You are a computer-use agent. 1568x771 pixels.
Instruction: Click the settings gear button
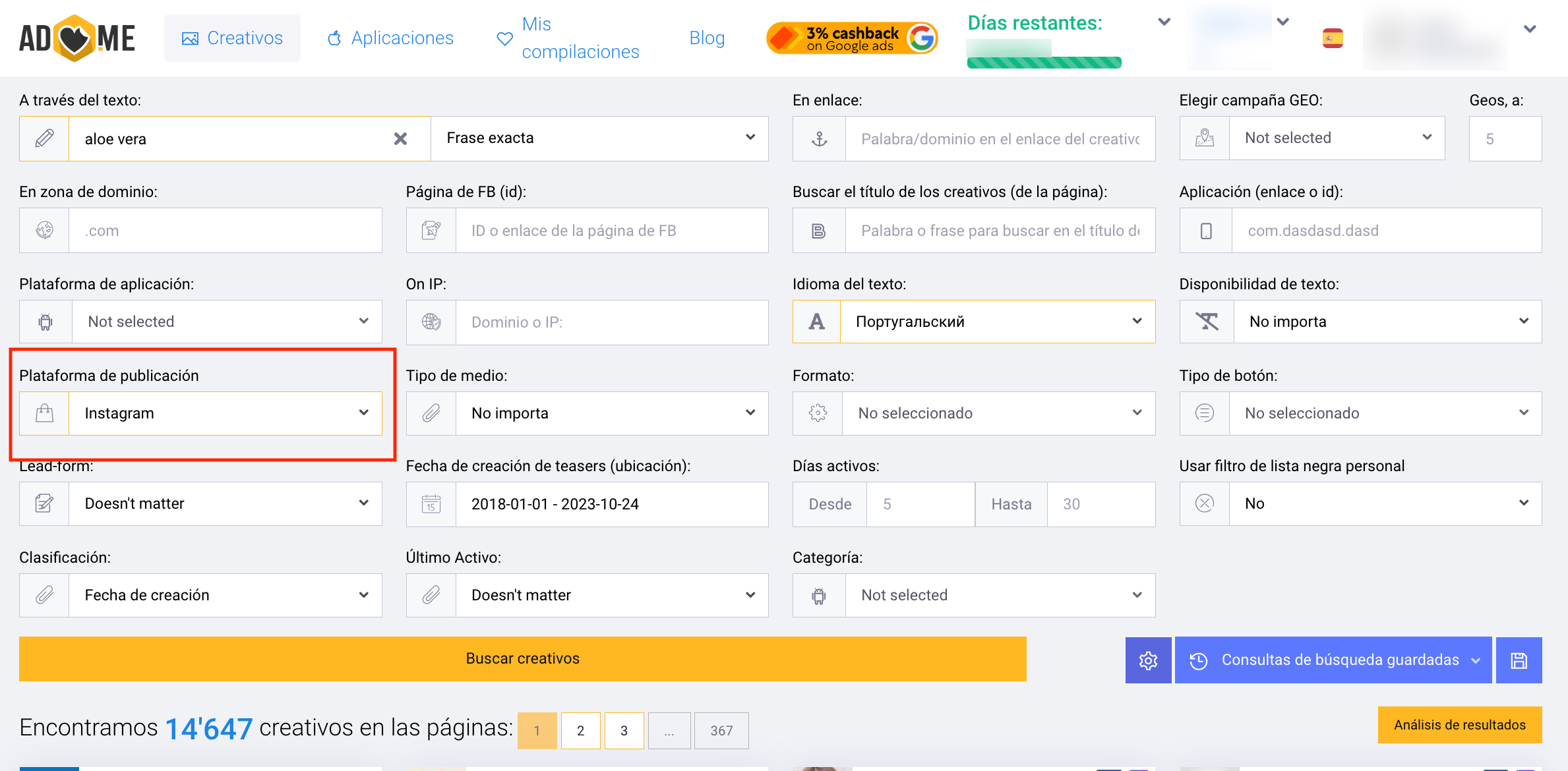(1148, 660)
